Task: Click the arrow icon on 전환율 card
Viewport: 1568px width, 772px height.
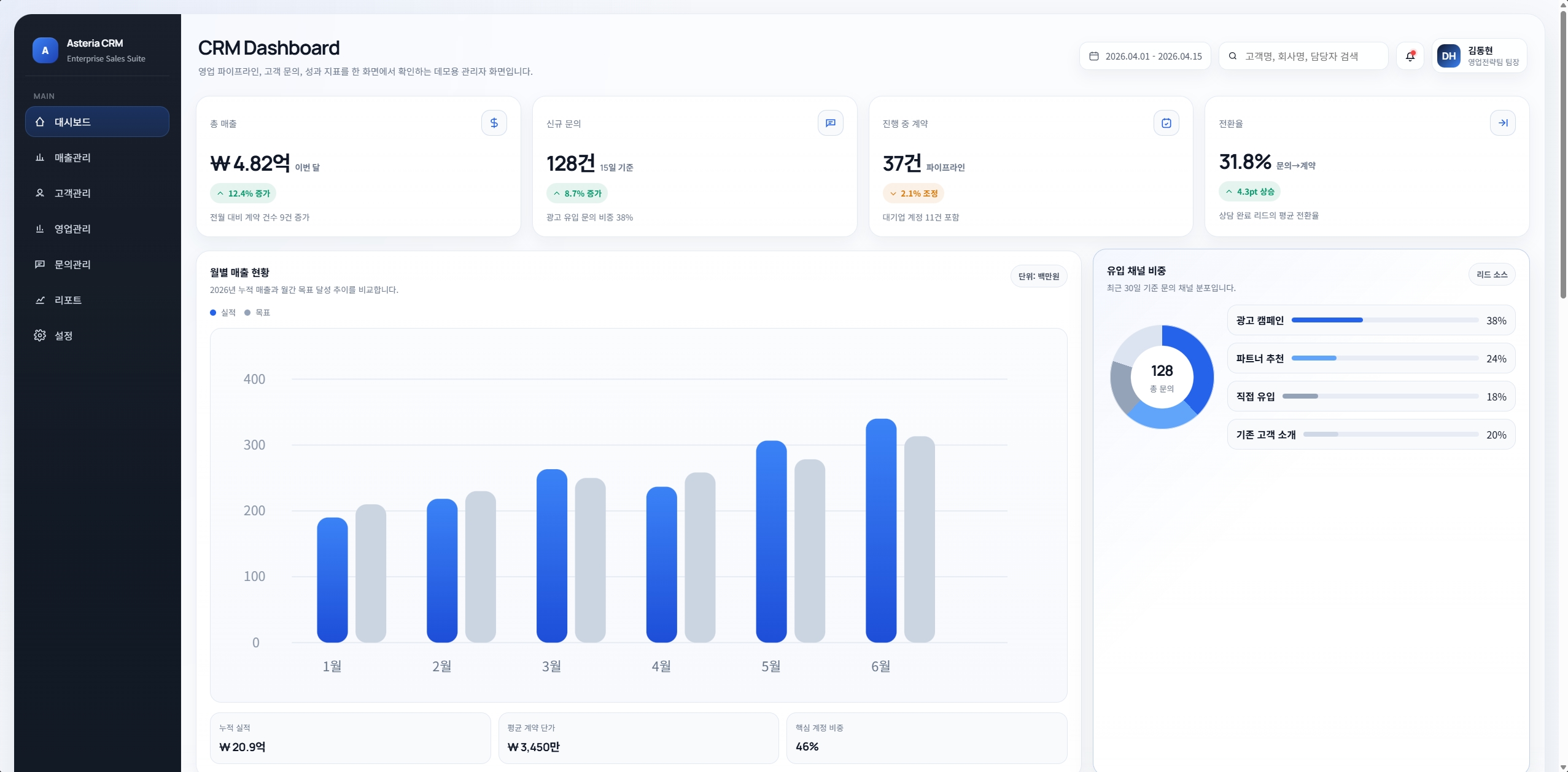Action: 1502,123
